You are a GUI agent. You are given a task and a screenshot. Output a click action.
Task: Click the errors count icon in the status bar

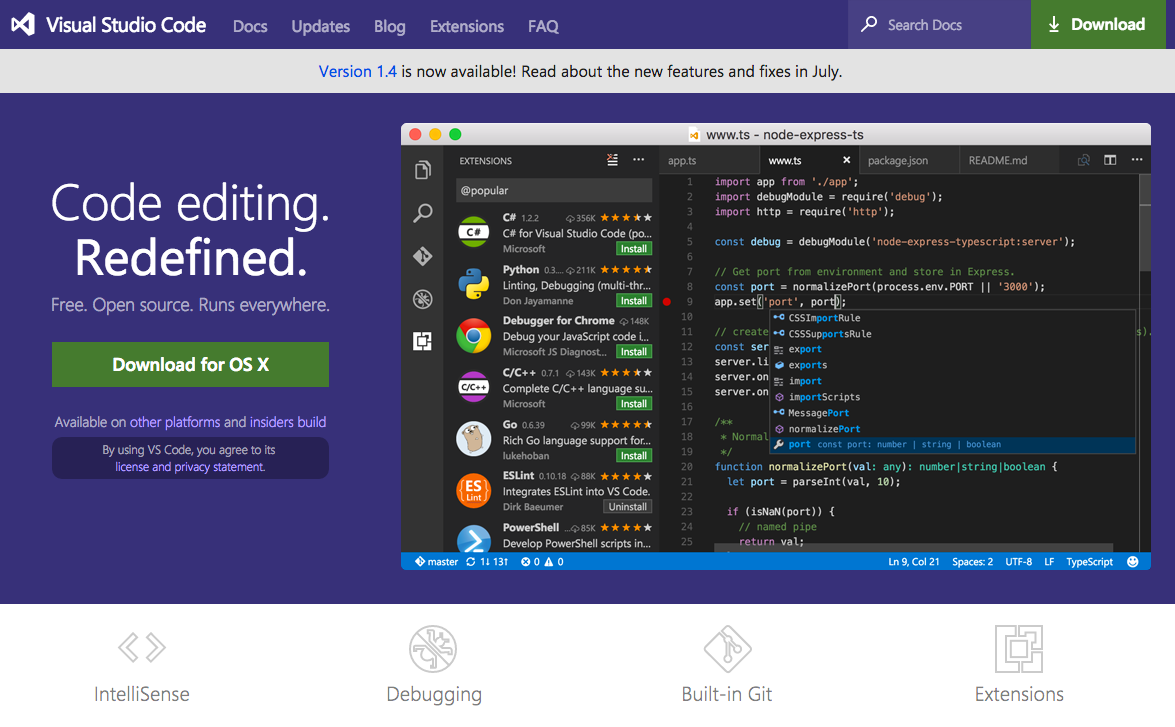(526, 561)
